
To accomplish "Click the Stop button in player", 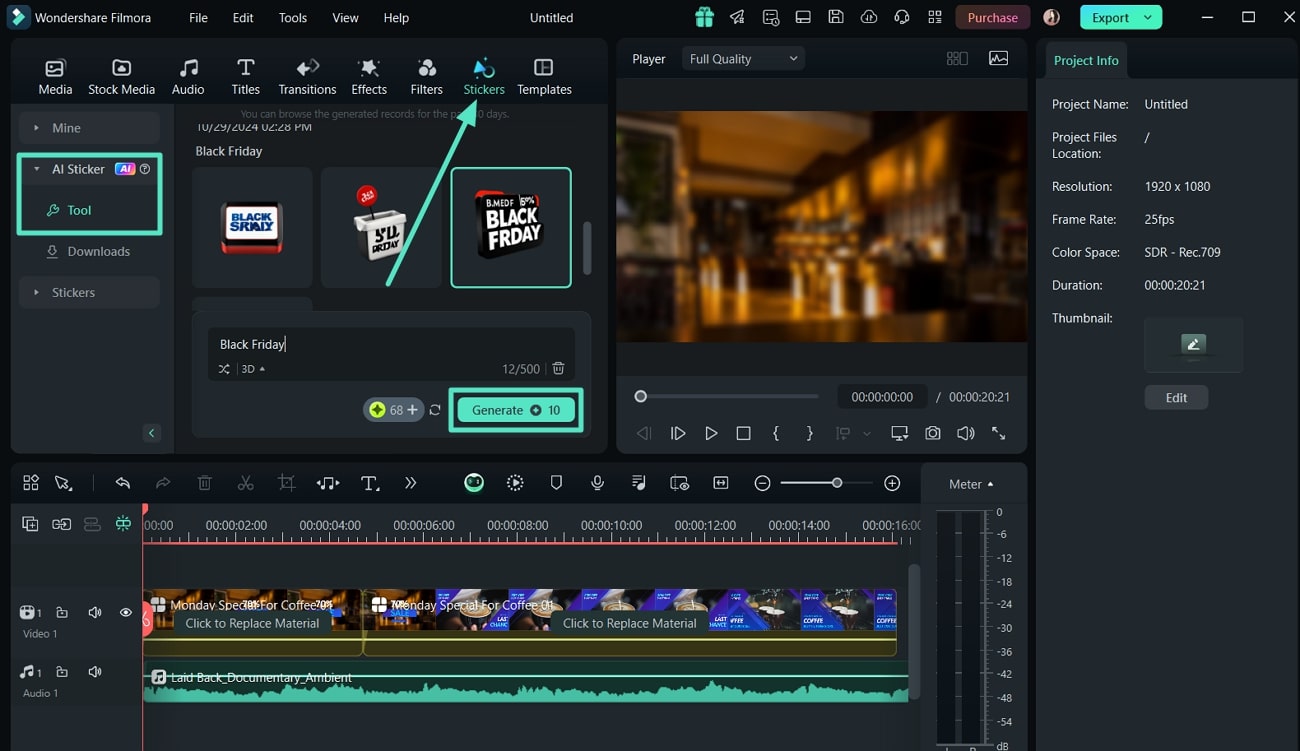I will 743,433.
